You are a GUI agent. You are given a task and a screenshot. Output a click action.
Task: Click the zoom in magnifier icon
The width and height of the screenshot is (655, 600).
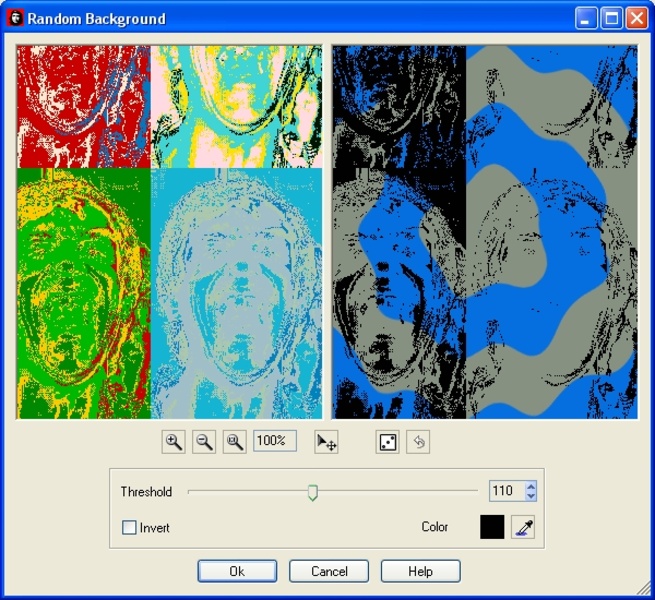[x=174, y=442]
